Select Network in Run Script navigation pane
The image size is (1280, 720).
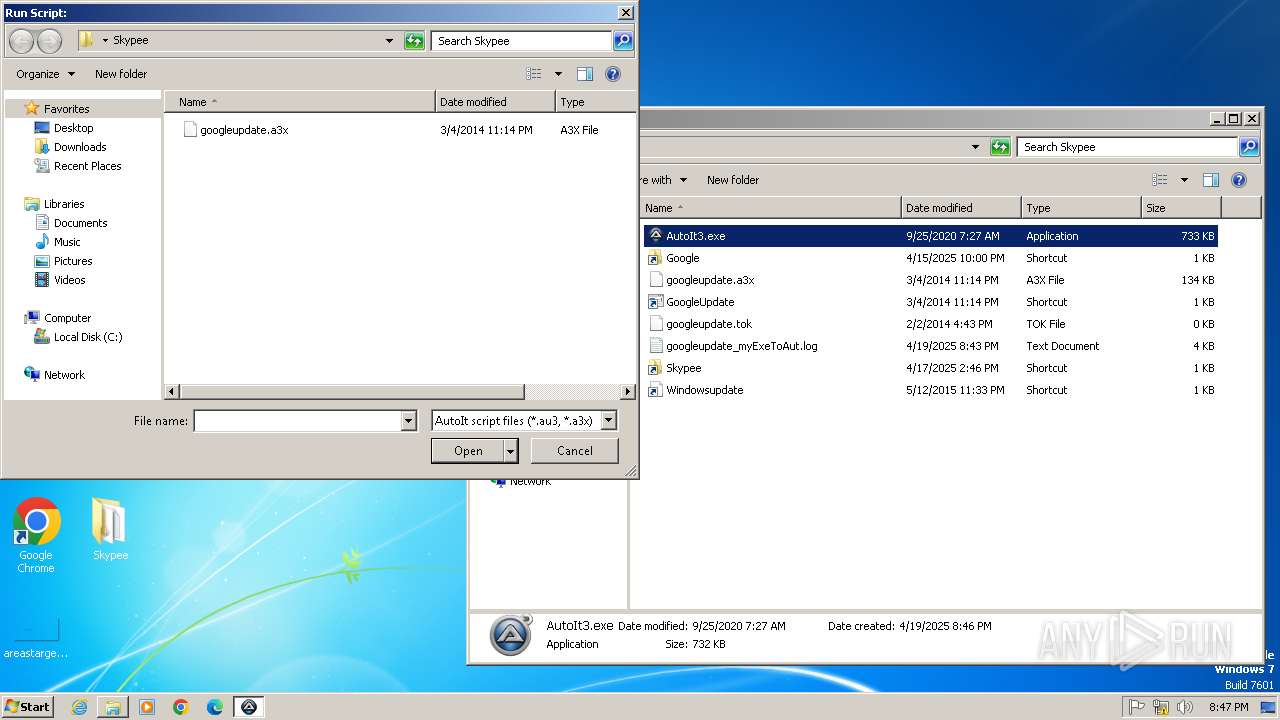tap(64, 375)
